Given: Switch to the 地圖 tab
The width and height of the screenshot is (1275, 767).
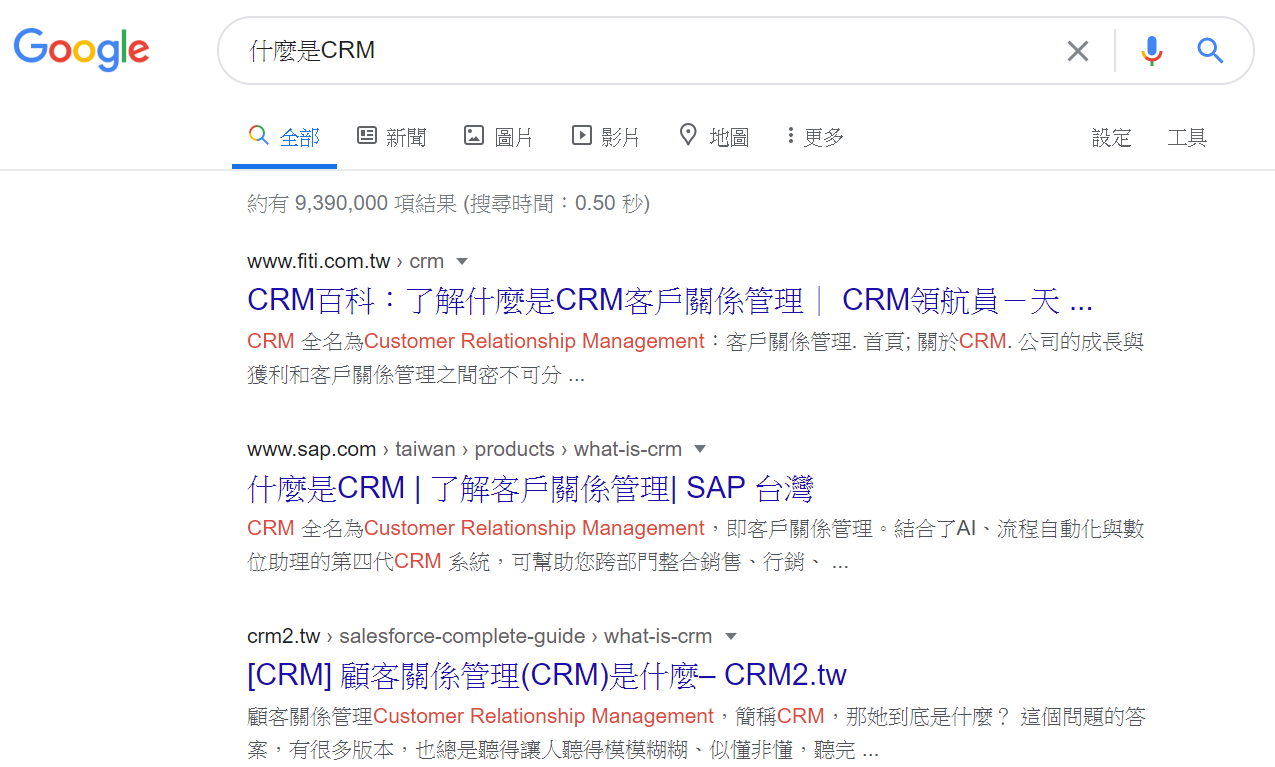Looking at the screenshot, I should click(714, 137).
